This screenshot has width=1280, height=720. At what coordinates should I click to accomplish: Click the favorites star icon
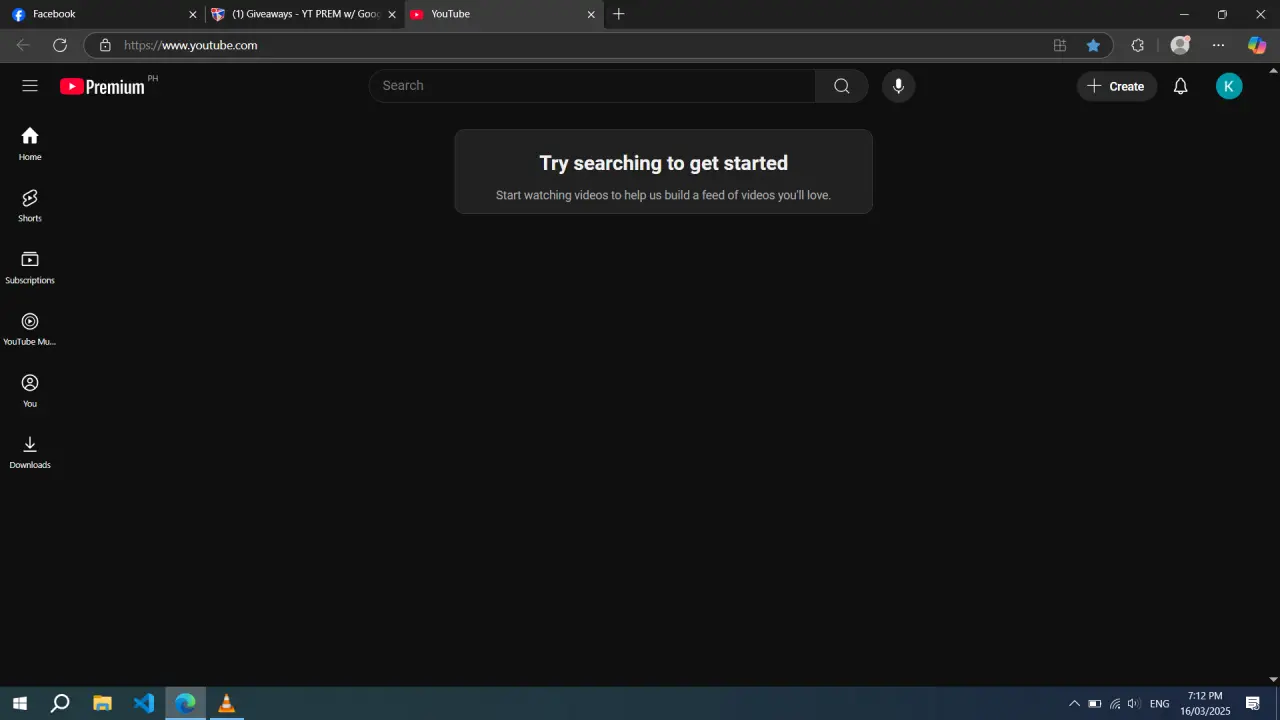click(1093, 45)
